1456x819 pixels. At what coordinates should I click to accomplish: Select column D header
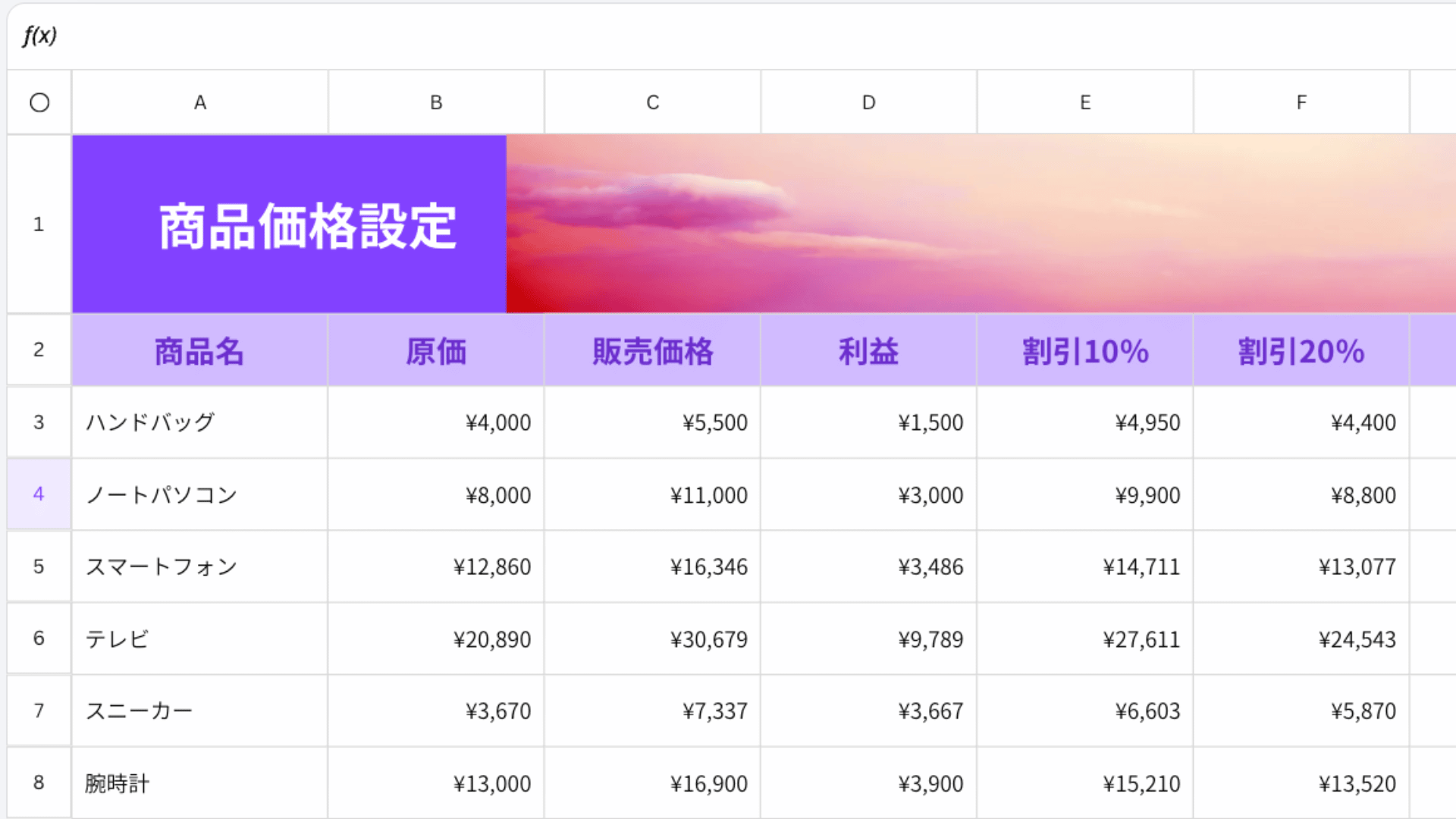[x=869, y=102]
